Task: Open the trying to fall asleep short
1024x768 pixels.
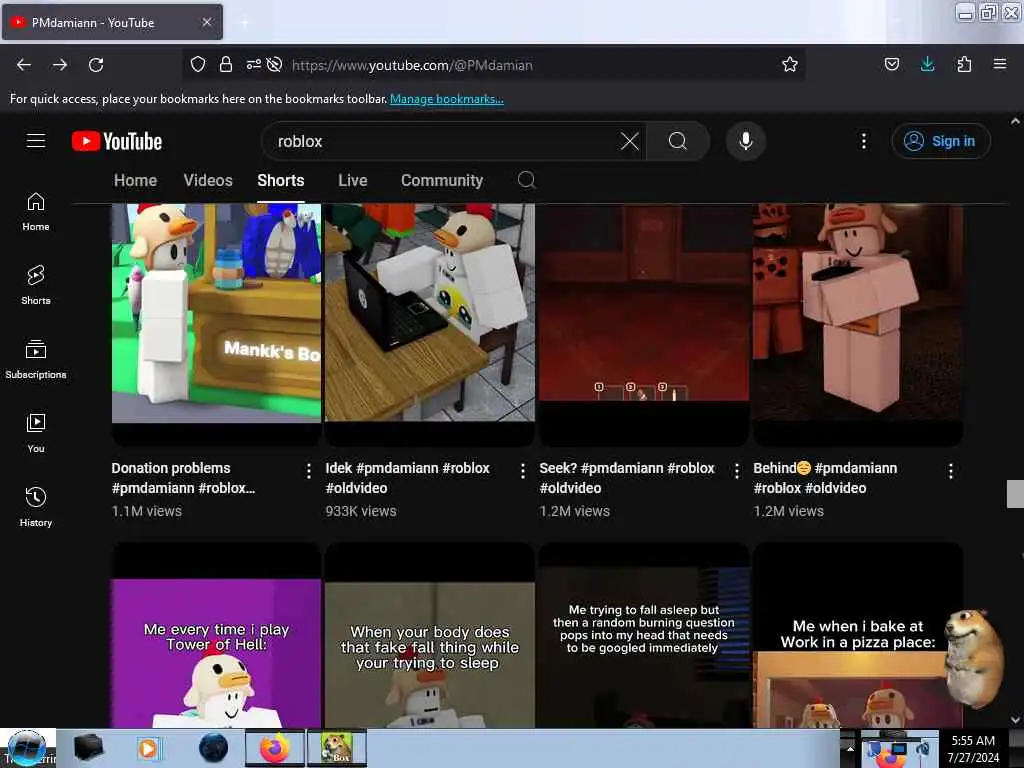Action: (644, 635)
